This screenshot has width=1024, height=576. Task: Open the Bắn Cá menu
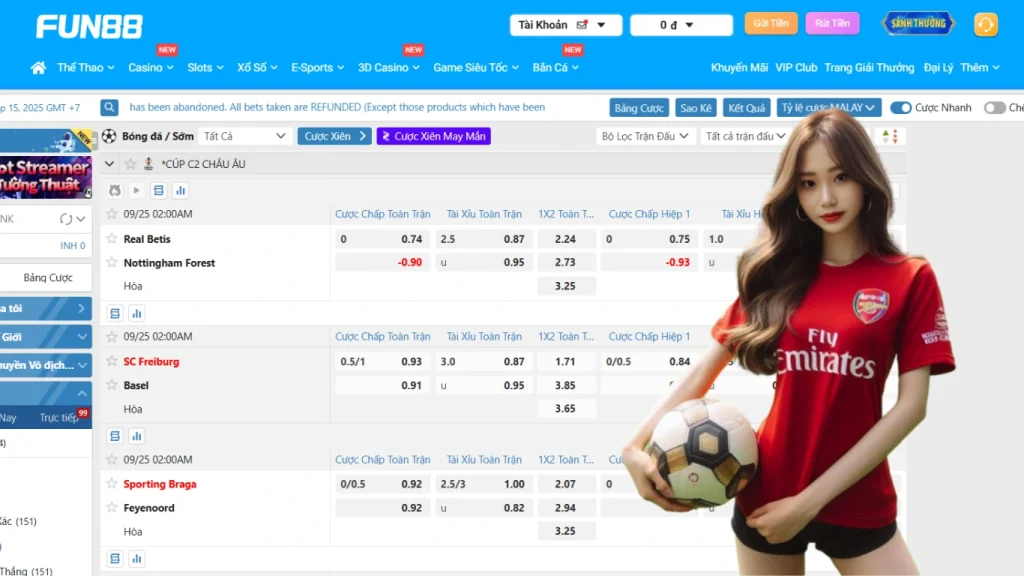(x=555, y=67)
